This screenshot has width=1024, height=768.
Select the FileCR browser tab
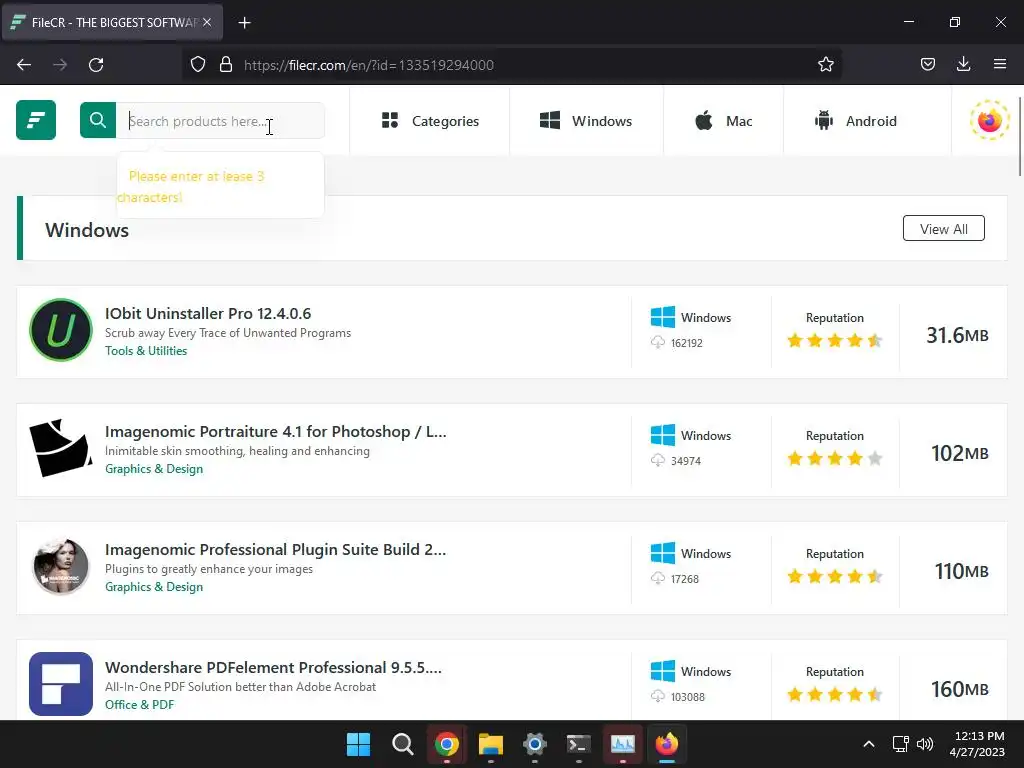112,22
